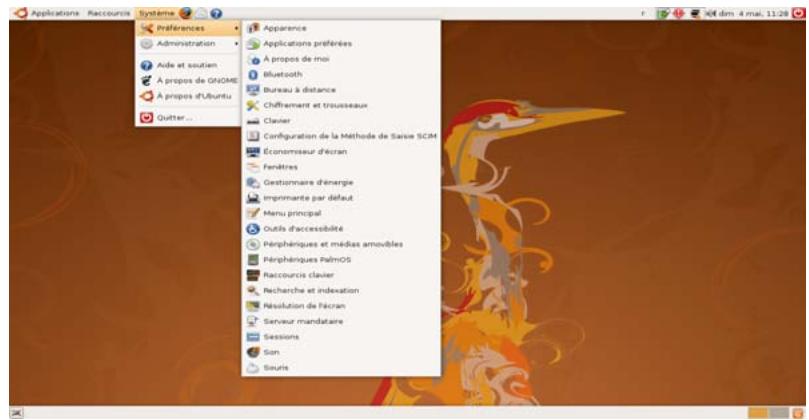Click the Fenêtres icon

[x=253, y=167]
